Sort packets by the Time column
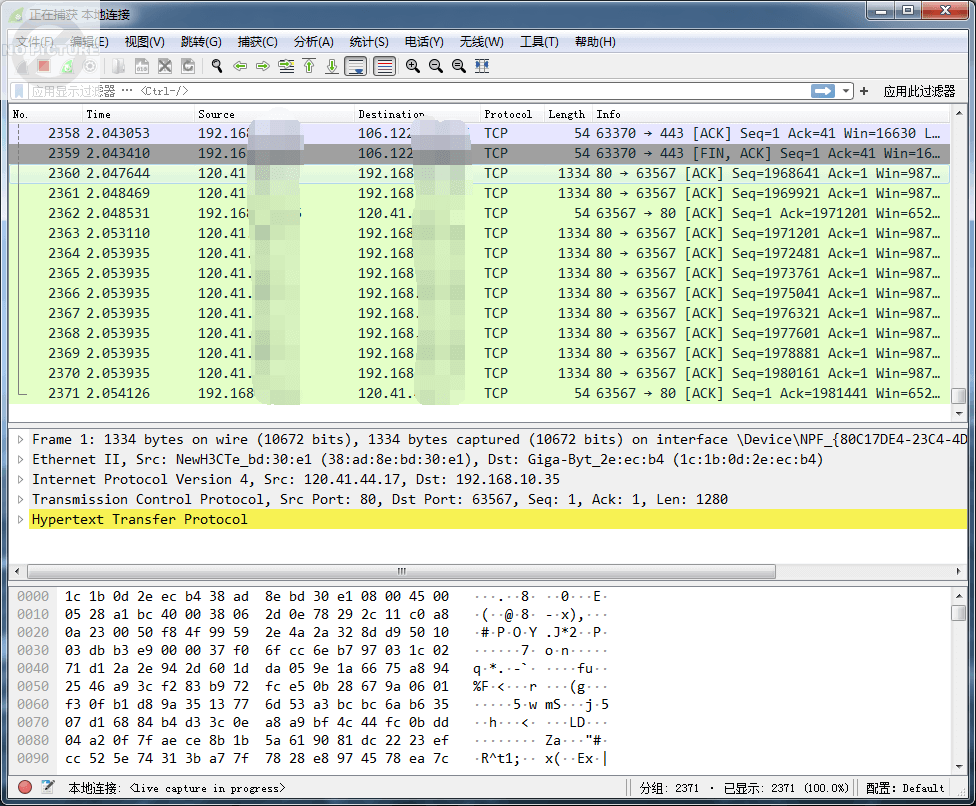Image resolution: width=976 pixels, height=806 pixels. tap(138, 114)
